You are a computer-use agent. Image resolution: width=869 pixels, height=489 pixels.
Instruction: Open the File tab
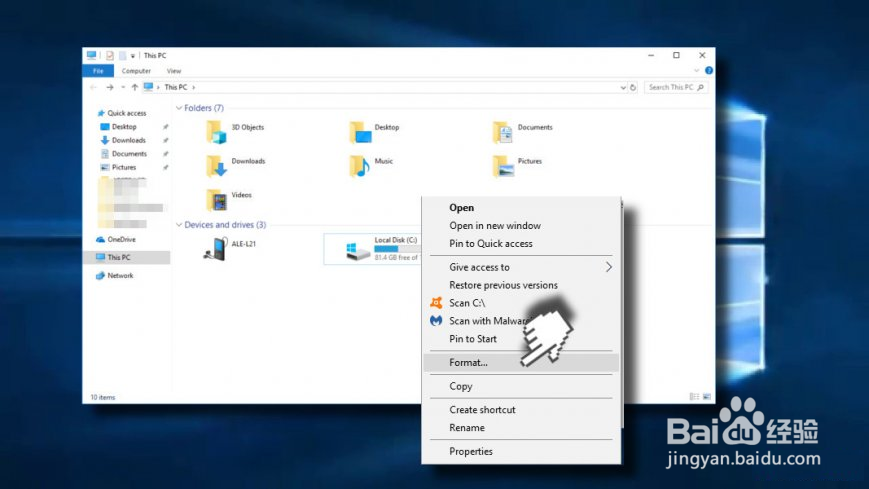(98, 71)
